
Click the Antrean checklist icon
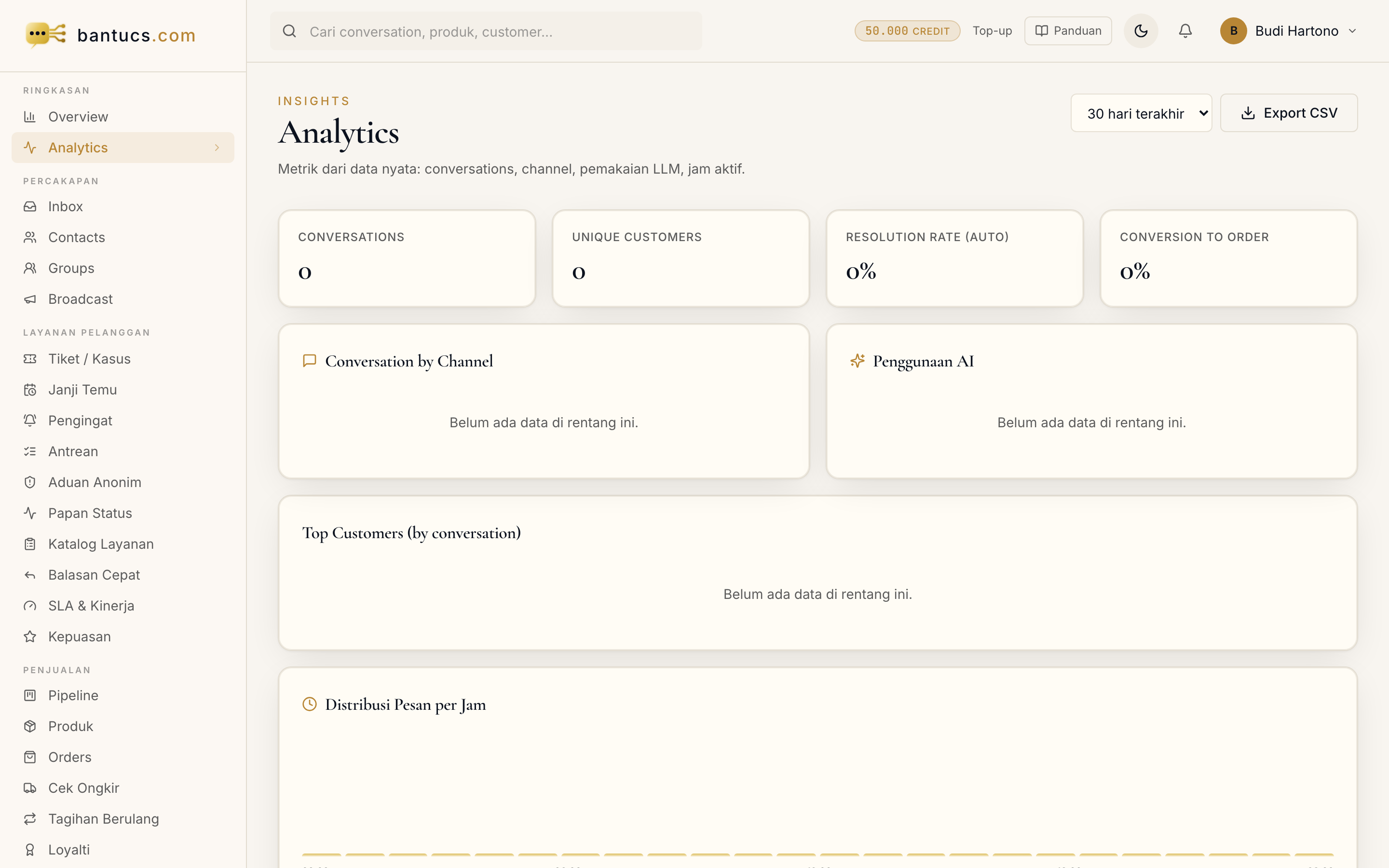(30, 451)
